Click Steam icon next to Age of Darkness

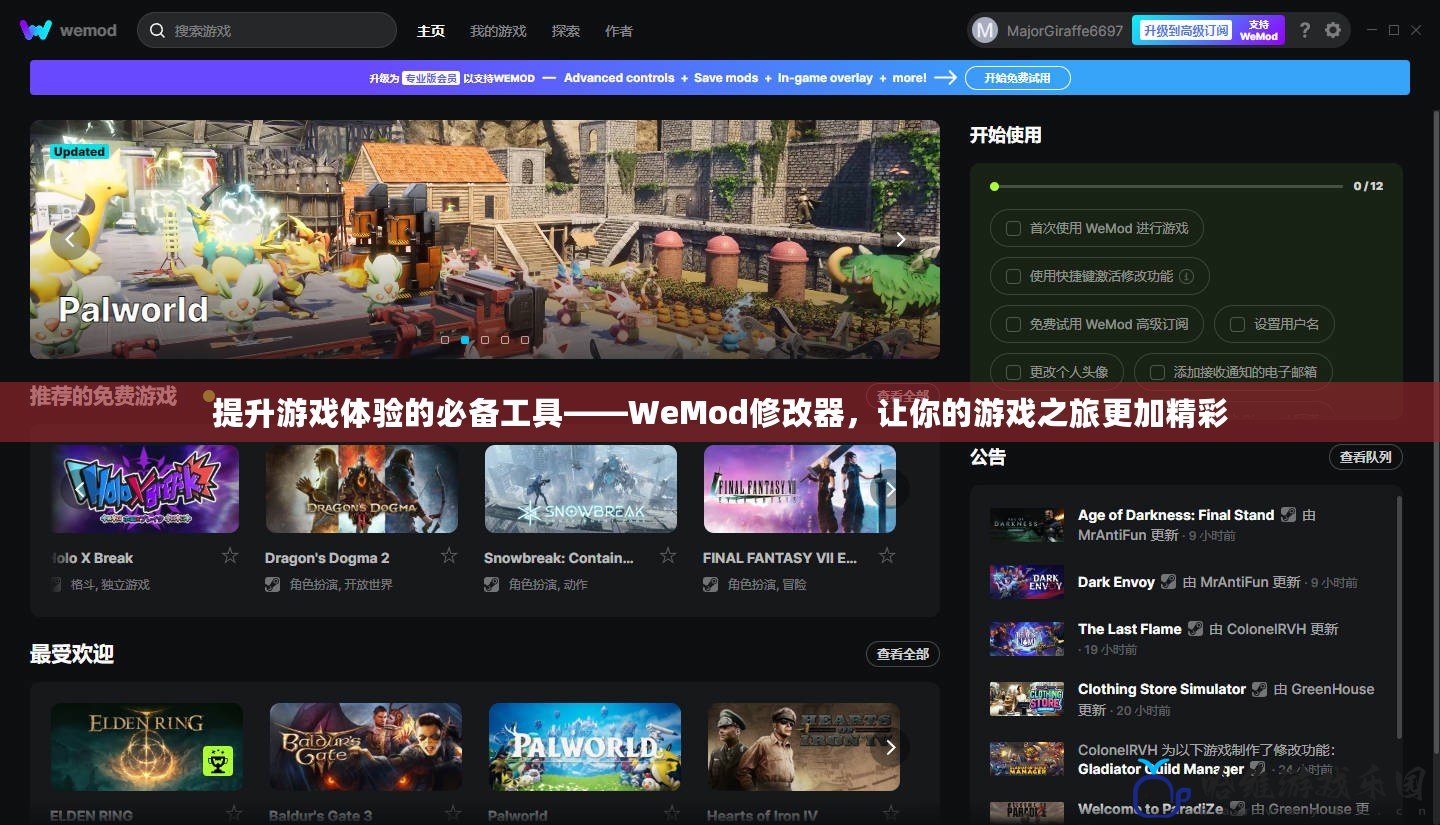(x=1288, y=515)
